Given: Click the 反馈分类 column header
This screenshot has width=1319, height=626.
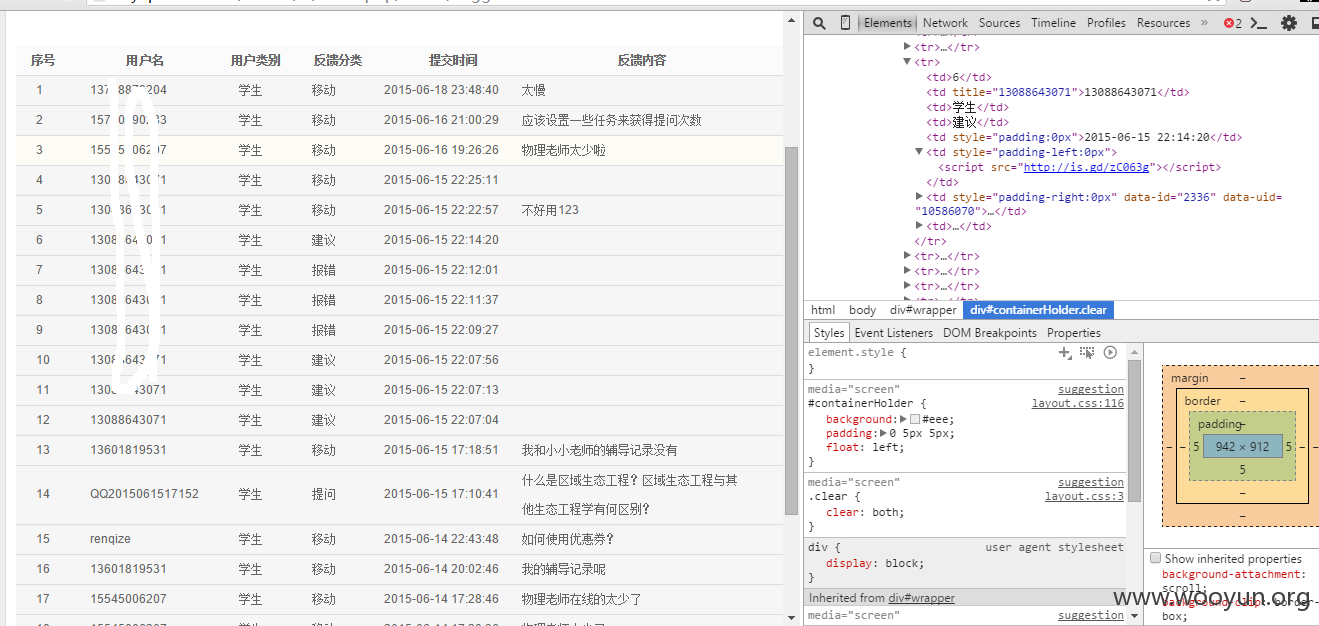Looking at the screenshot, I should 338,60.
